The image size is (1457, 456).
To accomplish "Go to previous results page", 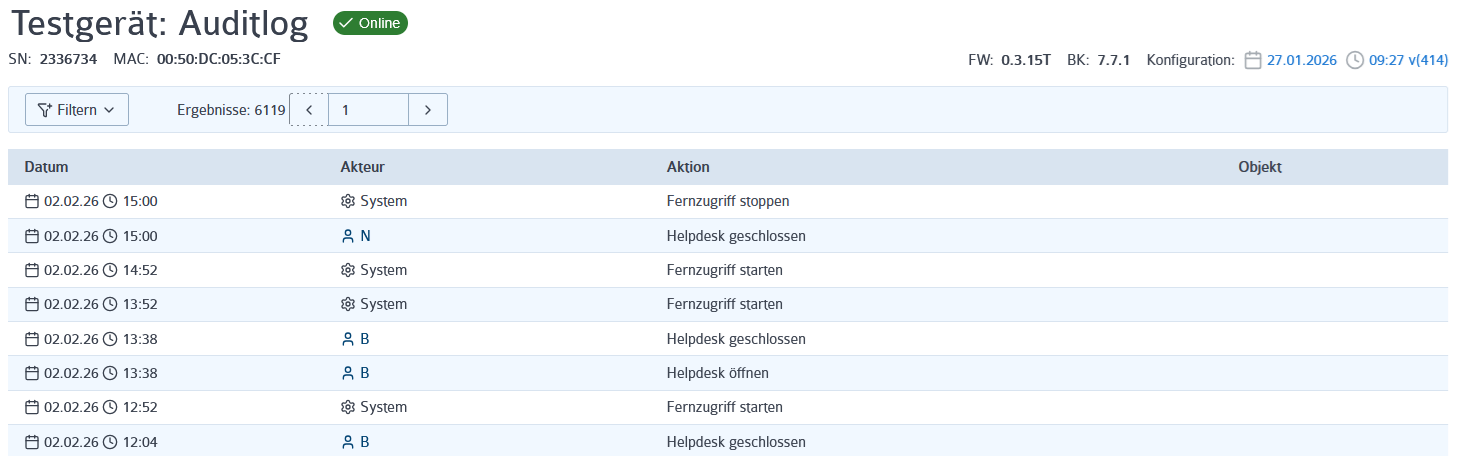I will tap(309, 110).
